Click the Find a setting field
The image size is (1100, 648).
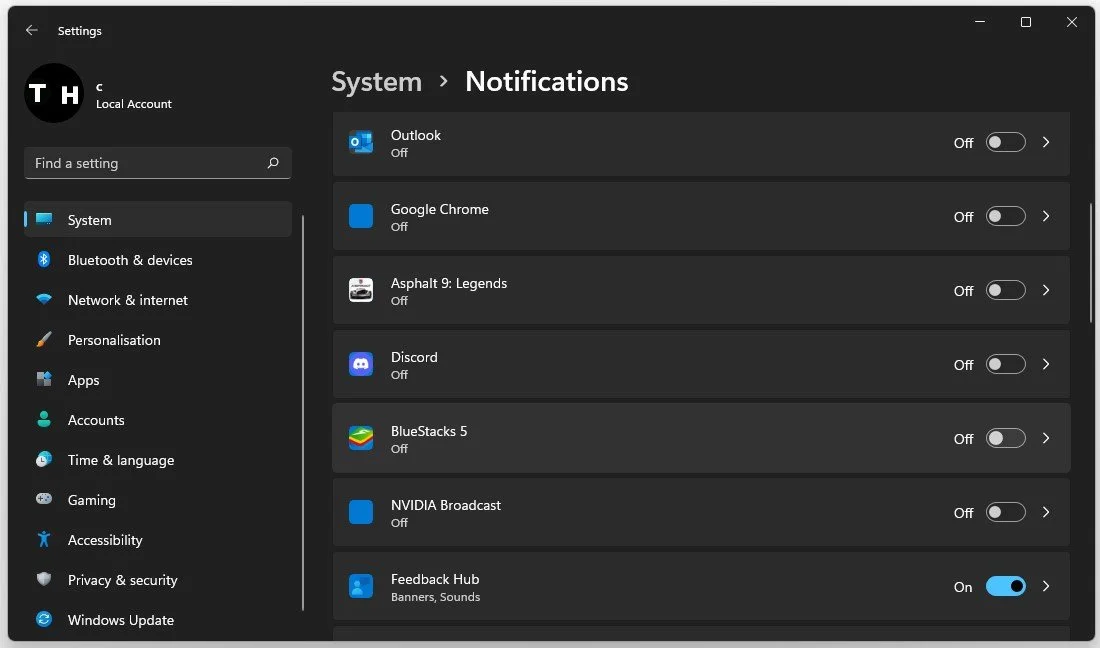point(158,163)
